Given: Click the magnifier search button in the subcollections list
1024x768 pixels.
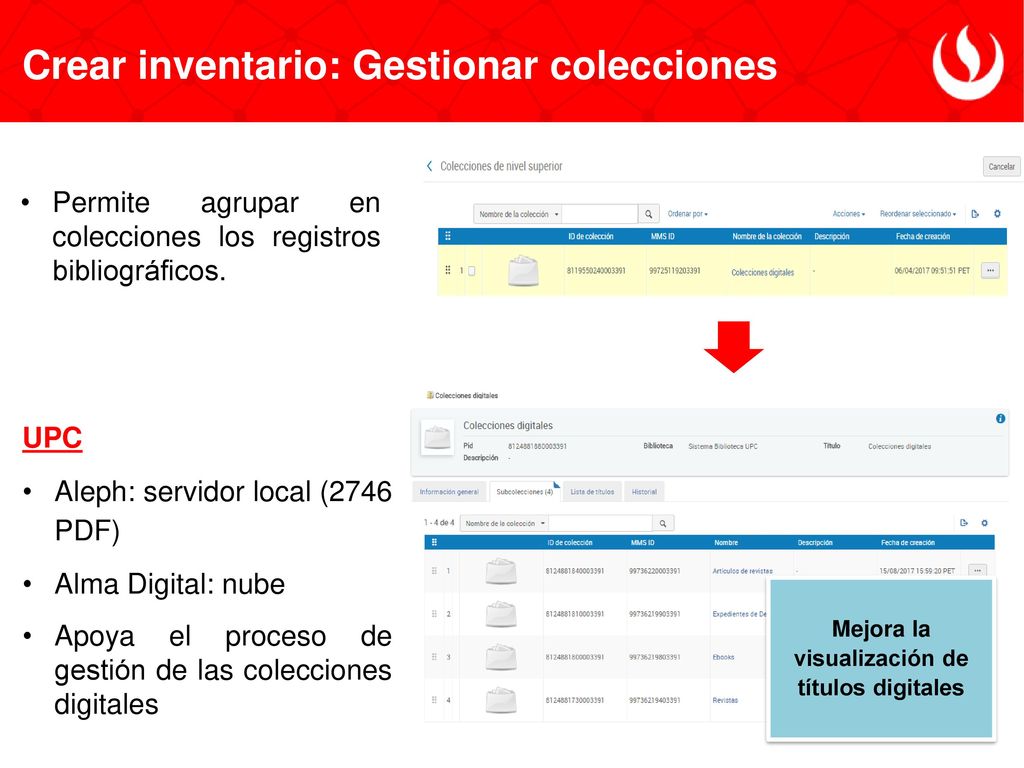Looking at the screenshot, I should click(663, 523).
